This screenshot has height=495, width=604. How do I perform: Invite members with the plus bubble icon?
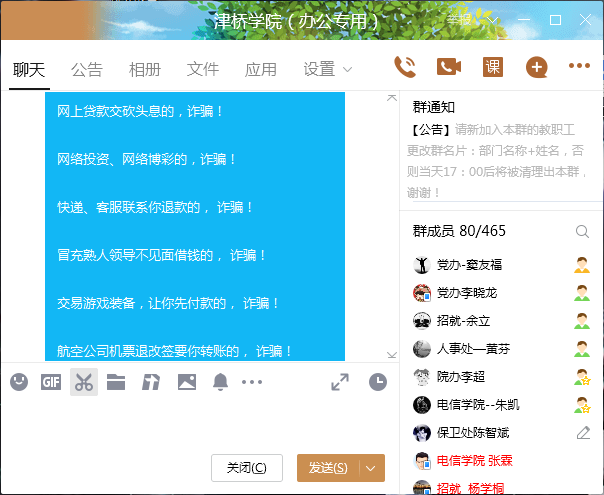(537, 67)
